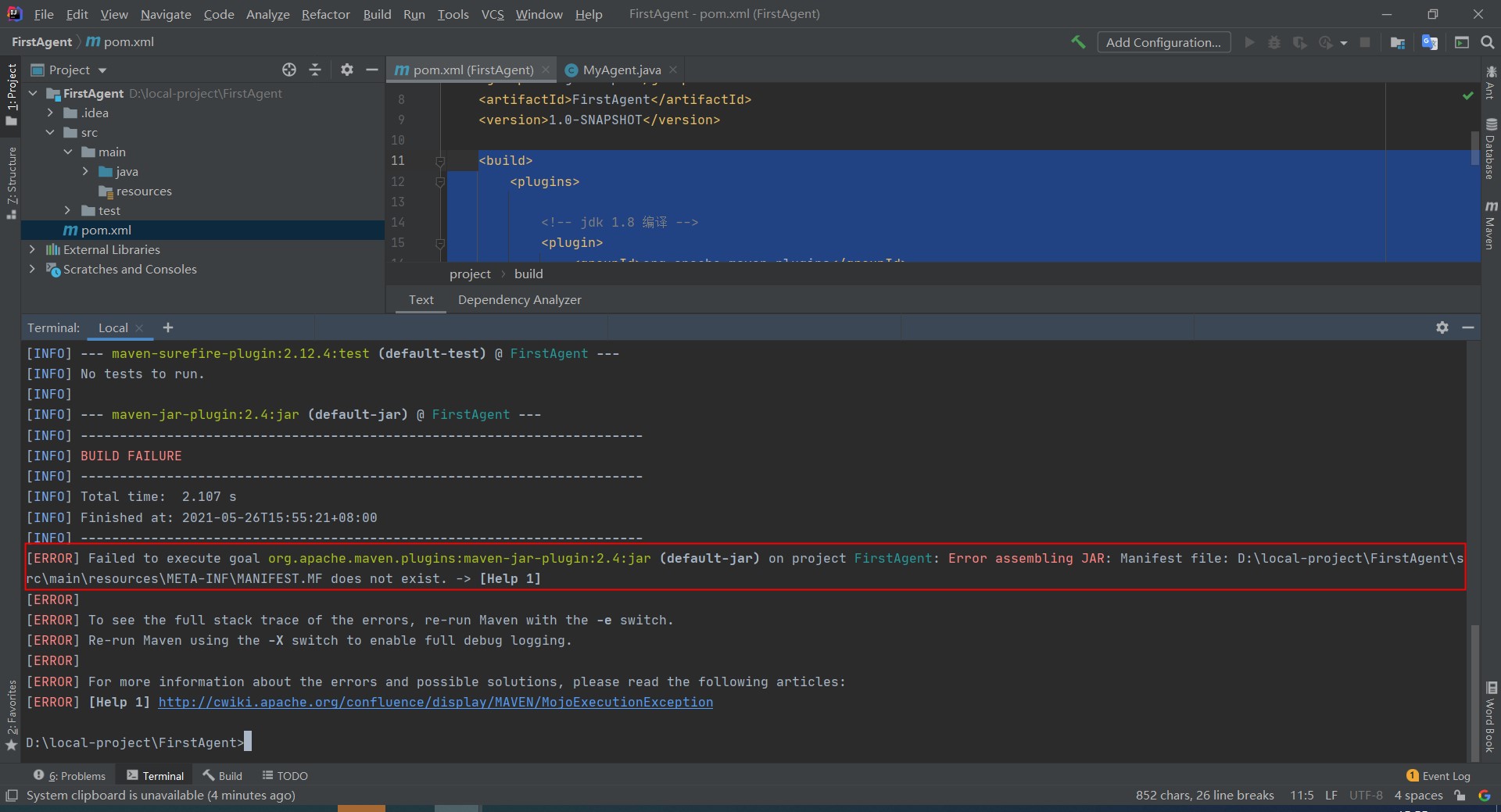1501x812 pixels.
Task: Open the Problems tool window button
Action: [x=70, y=775]
